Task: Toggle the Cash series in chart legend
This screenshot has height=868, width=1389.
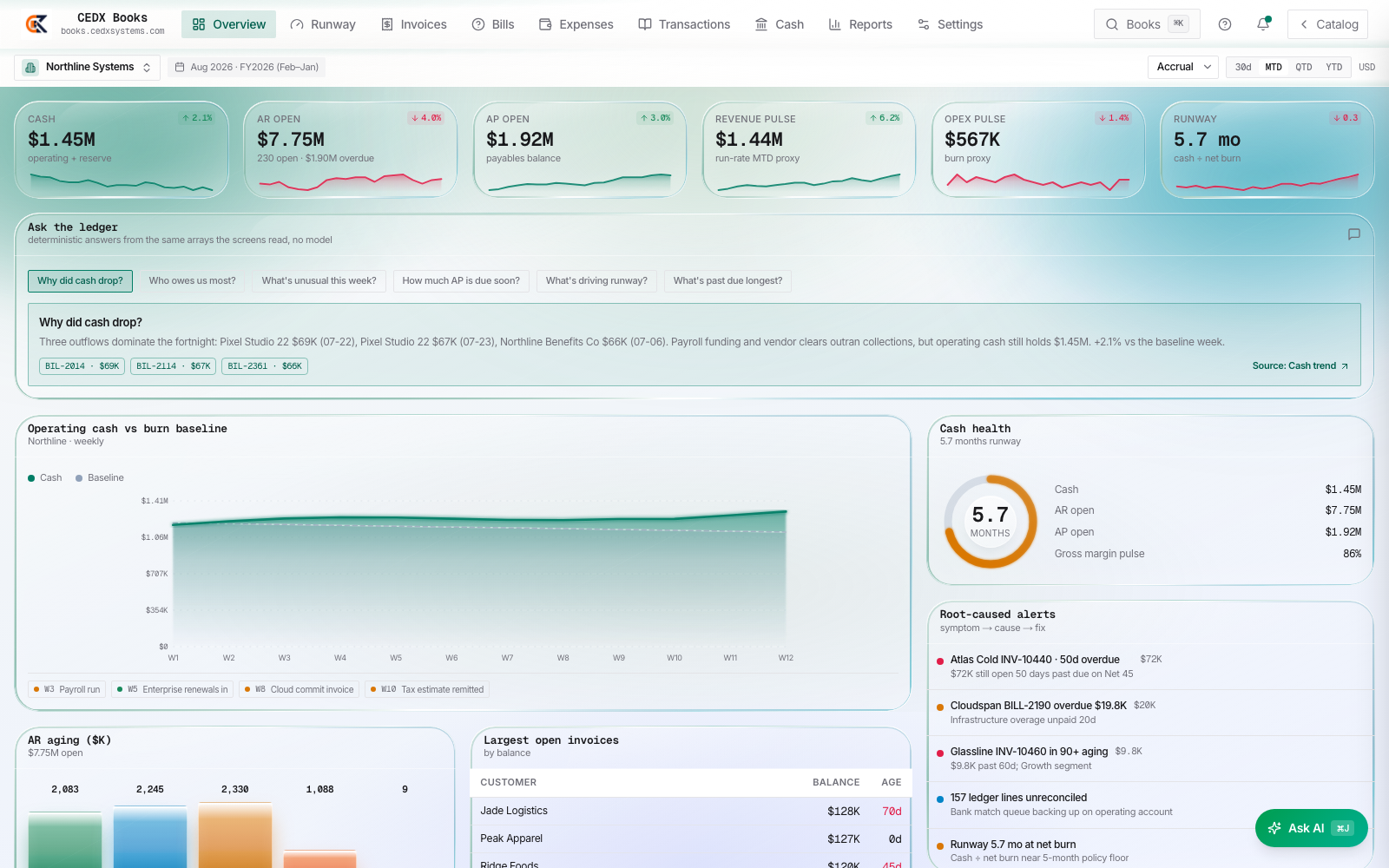Action: [45, 478]
